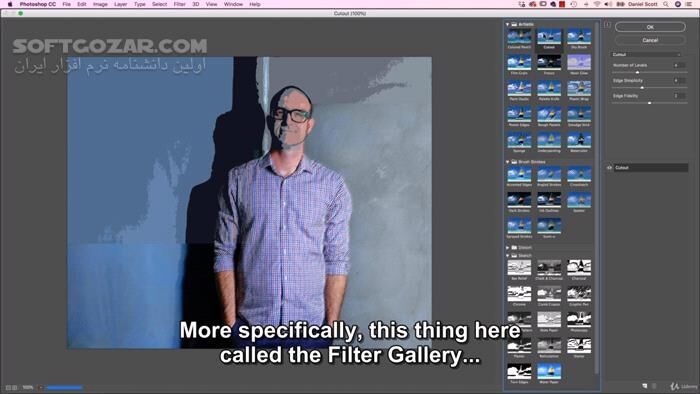Screen dimensions: 700x394
Task: Apply the Photocopy sketch filter thumbnail
Action: [x=579, y=319]
